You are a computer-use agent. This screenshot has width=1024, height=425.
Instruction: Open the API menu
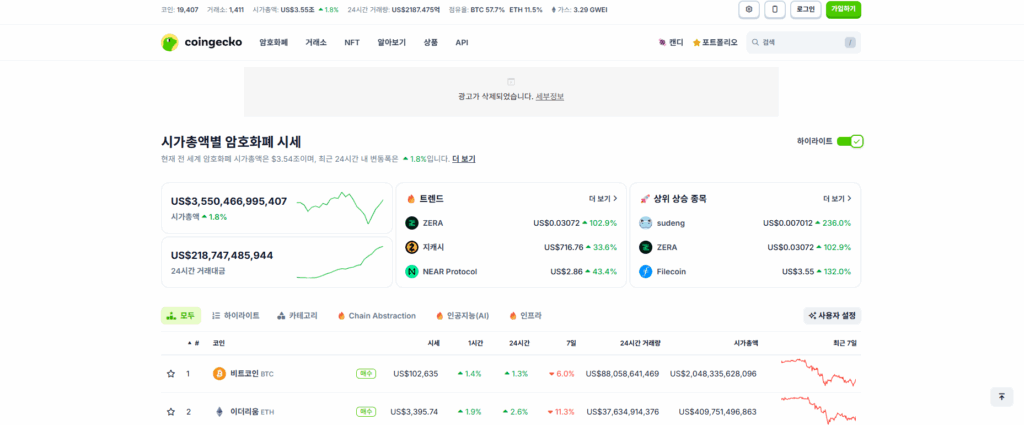(x=462, y=42)
